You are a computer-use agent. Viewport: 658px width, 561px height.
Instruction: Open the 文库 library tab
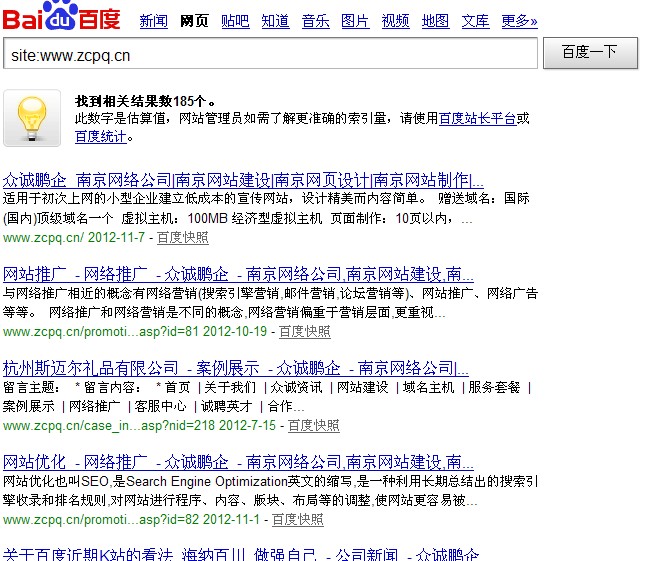click(475, 21)
